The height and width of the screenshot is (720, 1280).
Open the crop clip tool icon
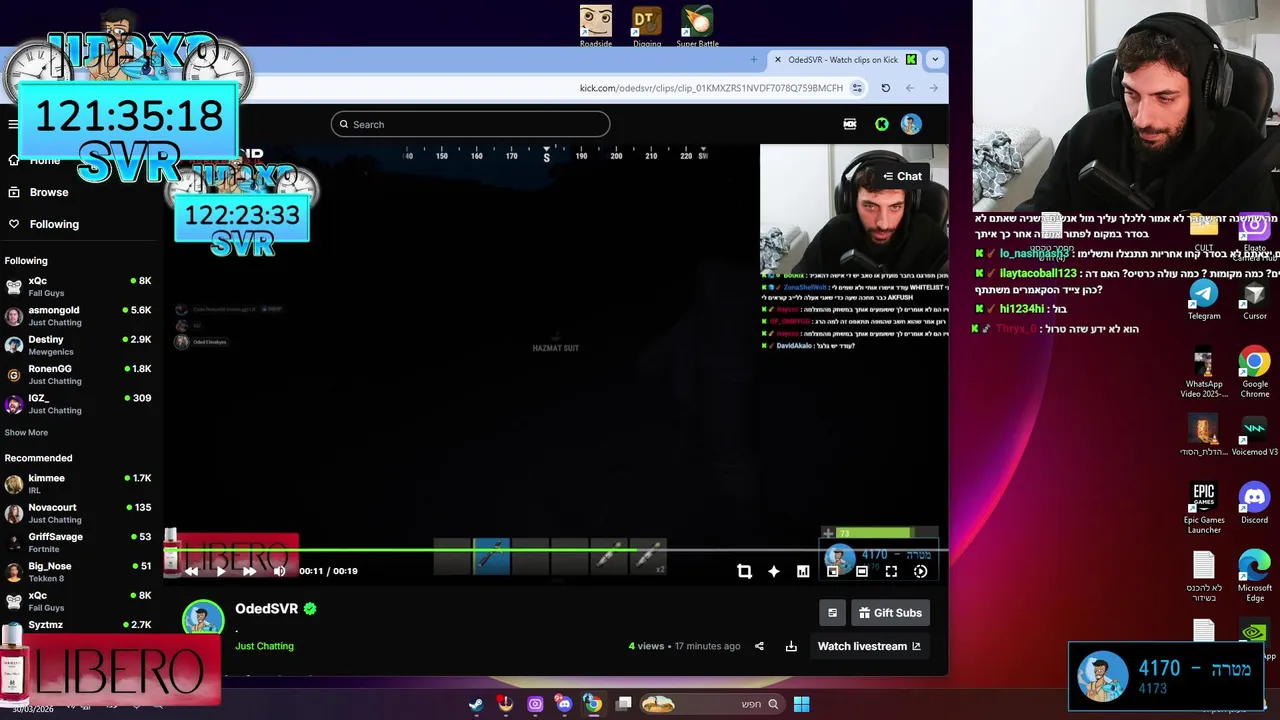click(x=744, y=571)
